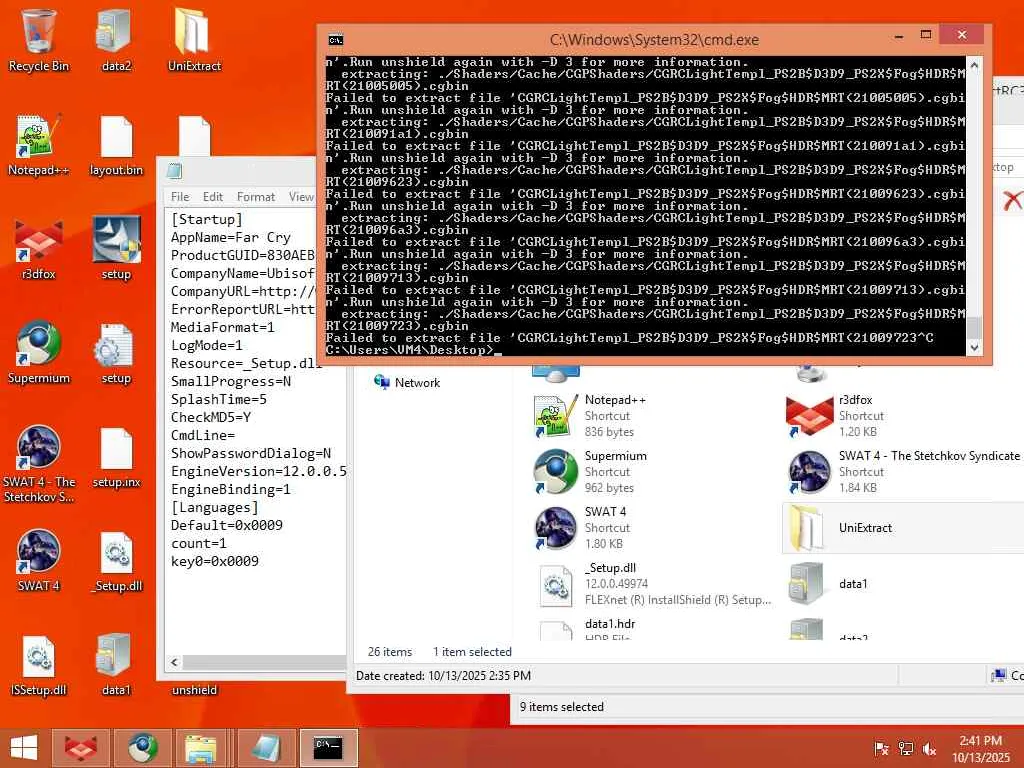Image resolution: width=1024 pixels, height=768 pixels.
Task: Launch r3dfox desktop shortcut
Action: (39, 249)
